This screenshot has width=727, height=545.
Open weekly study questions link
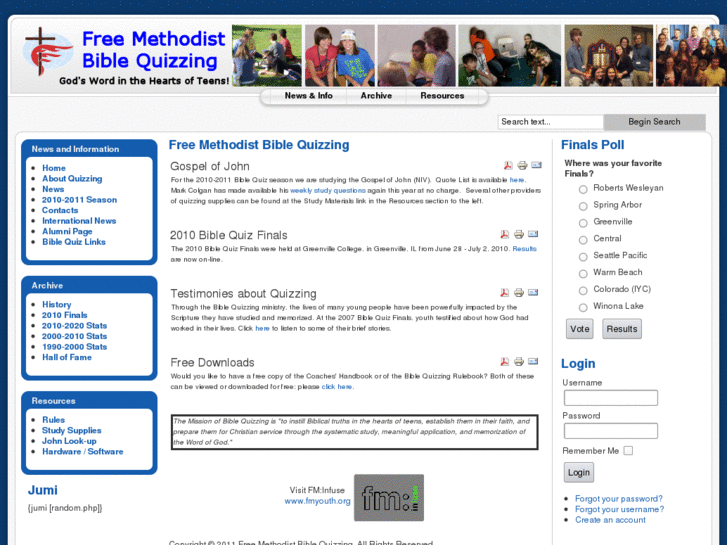[328, 190]
